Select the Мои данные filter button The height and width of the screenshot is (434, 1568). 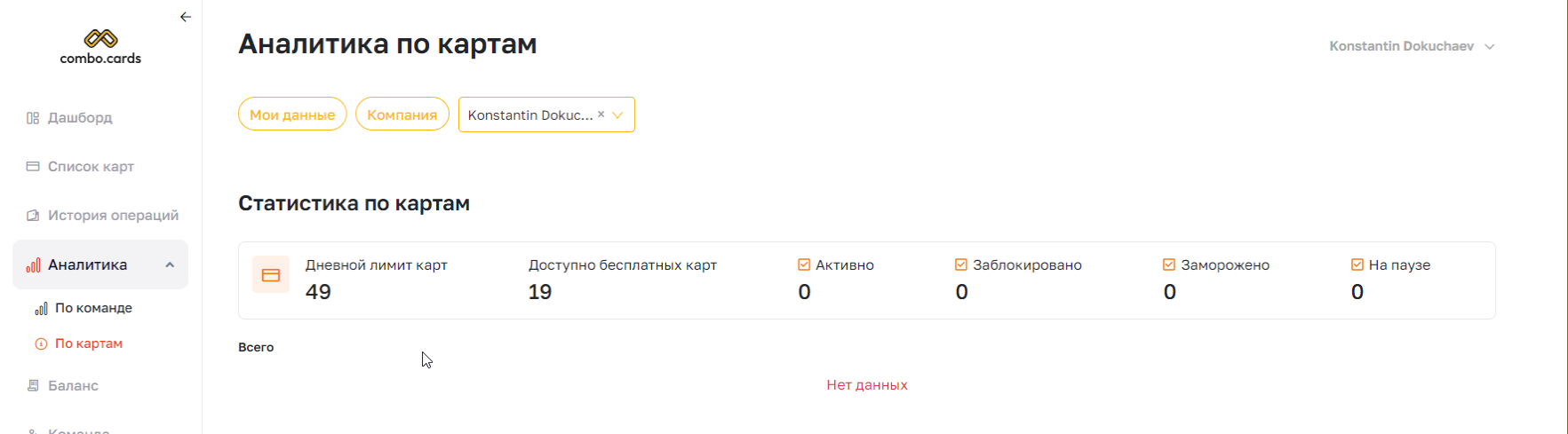(292, 114)
